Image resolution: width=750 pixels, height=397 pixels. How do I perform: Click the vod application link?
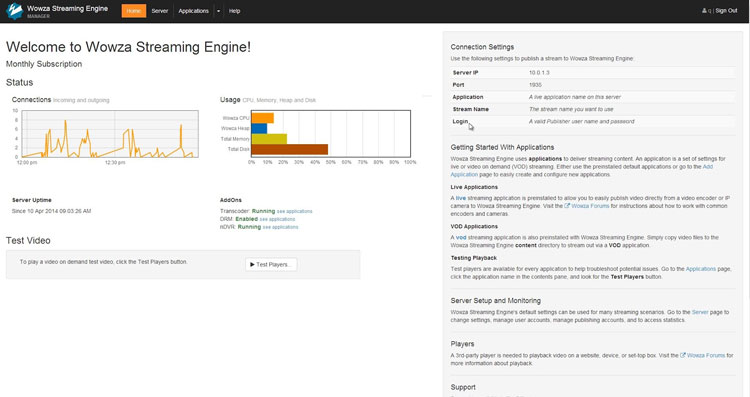(x=461, y=238)
